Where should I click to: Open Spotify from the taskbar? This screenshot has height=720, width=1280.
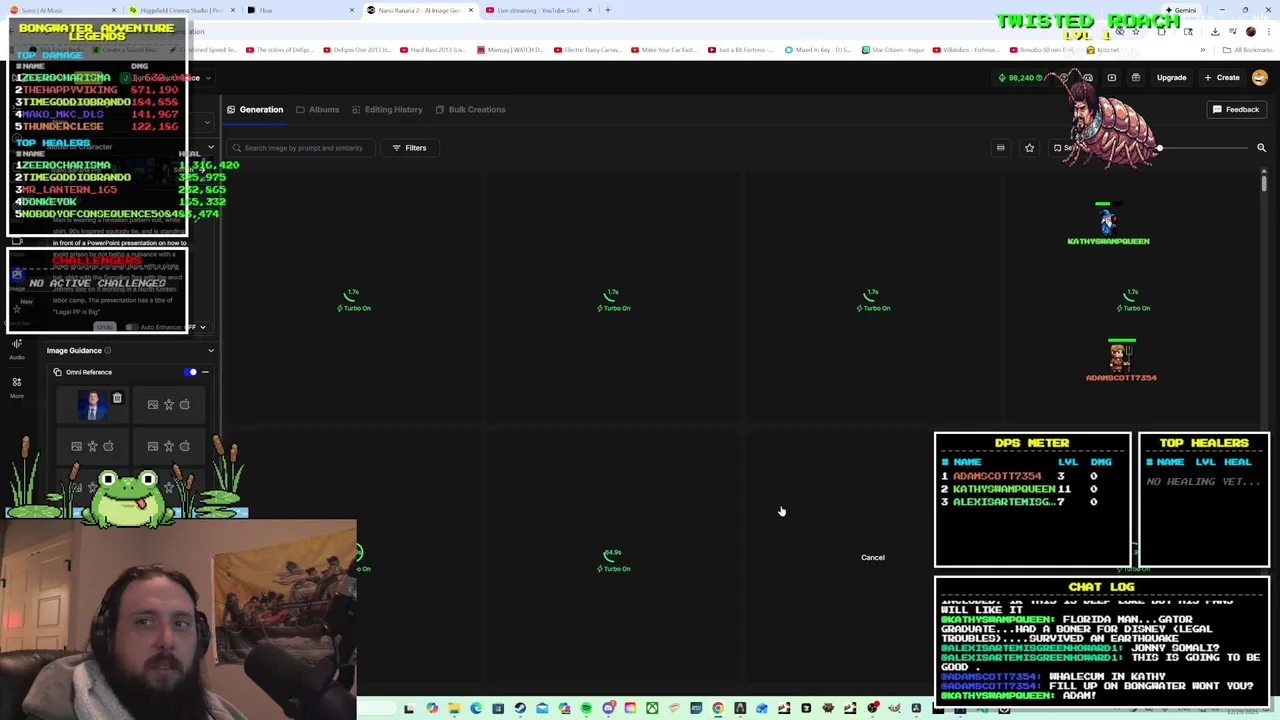(586, 709)
